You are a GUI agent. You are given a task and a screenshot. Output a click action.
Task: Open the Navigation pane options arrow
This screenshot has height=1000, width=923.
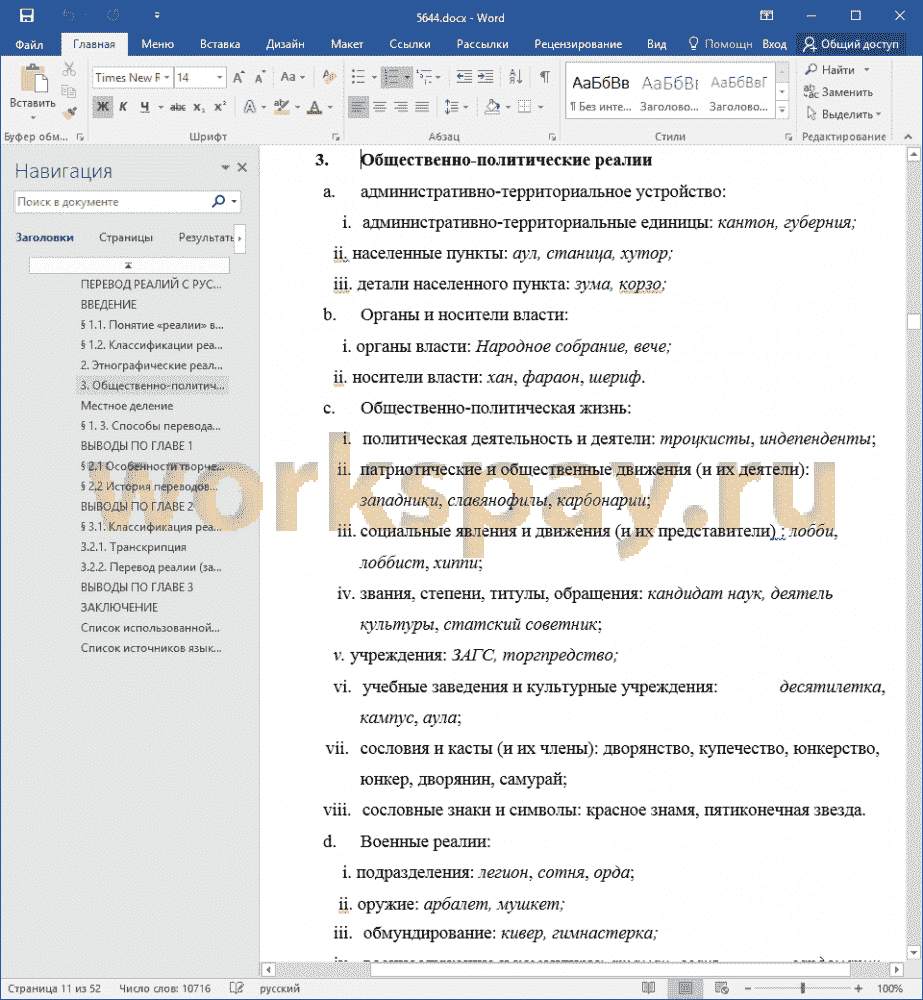click(x=225, y=167)
